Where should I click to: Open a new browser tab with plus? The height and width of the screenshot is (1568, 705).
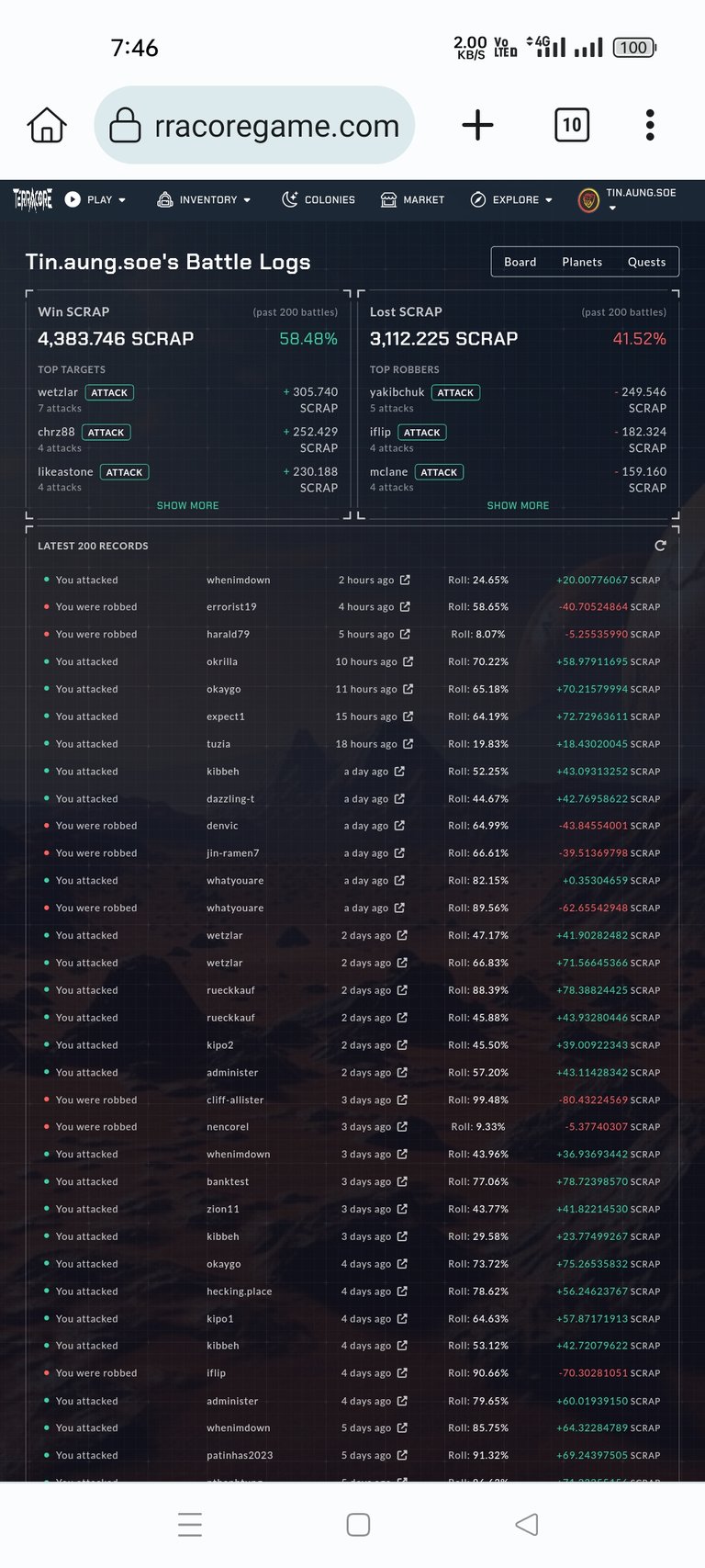tap(477, 125)
